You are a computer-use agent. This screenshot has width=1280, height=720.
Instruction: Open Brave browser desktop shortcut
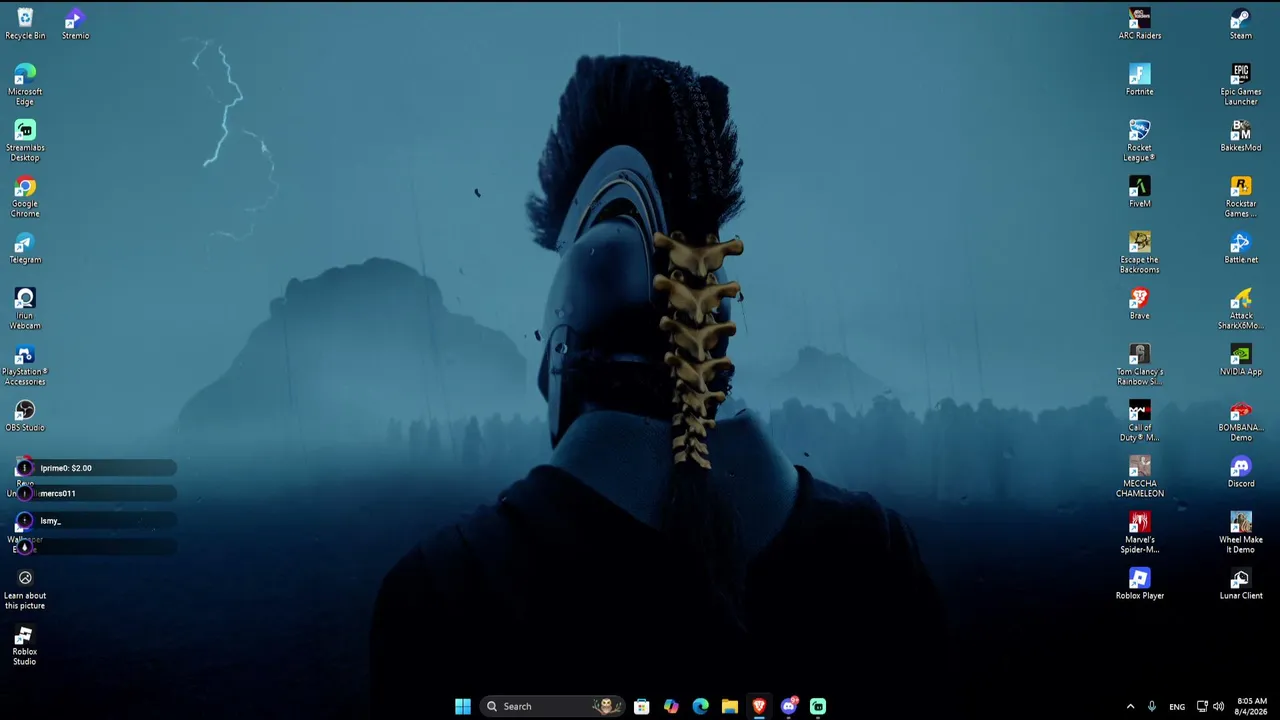click(1140, 304)
